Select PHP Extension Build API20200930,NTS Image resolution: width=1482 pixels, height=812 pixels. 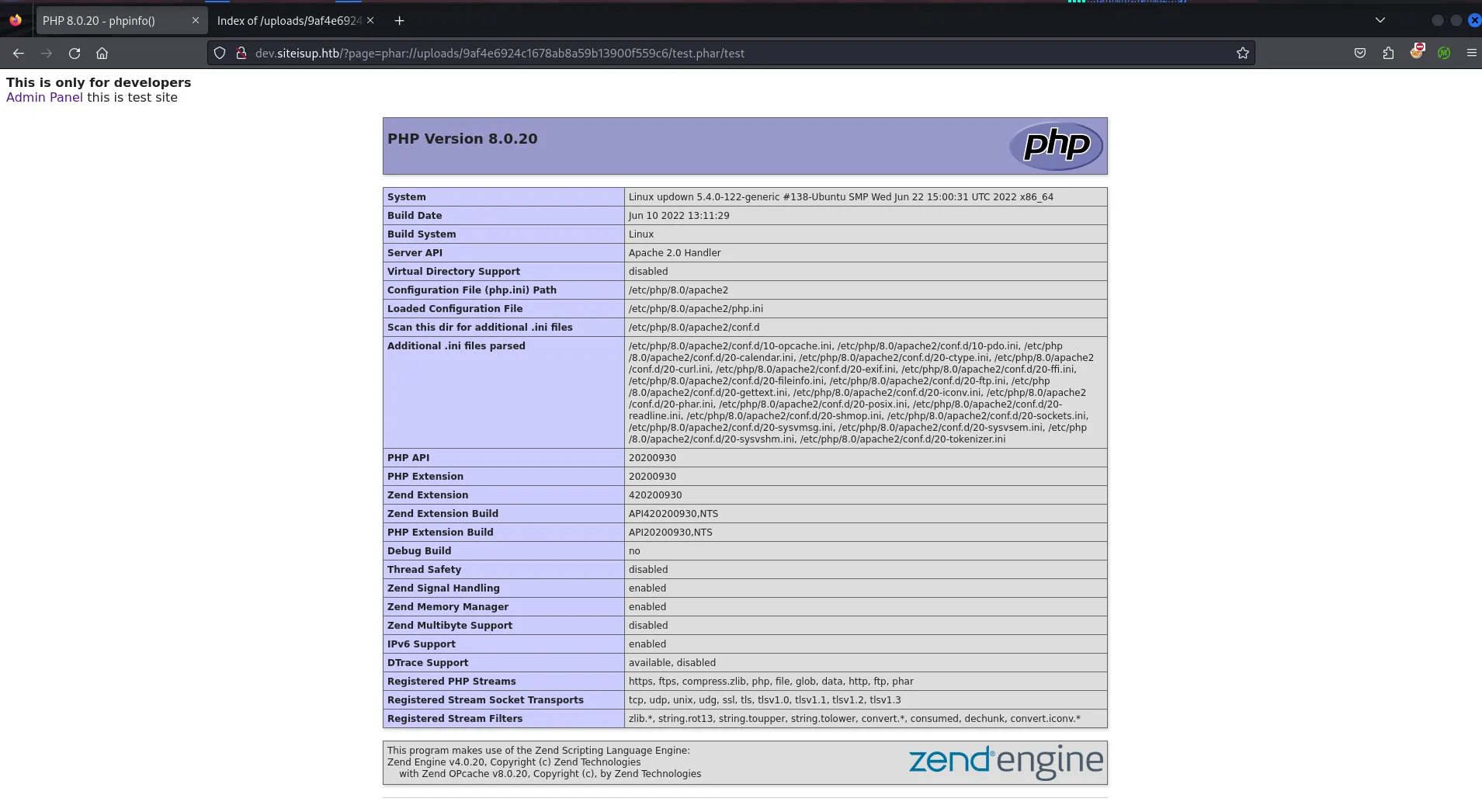pyautogui.click(x=670, y=533)
